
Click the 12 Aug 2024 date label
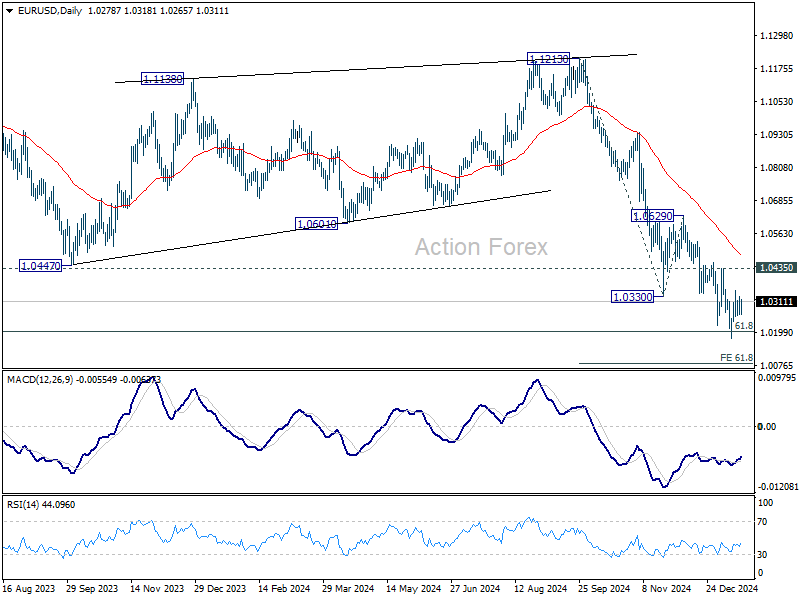540,588
